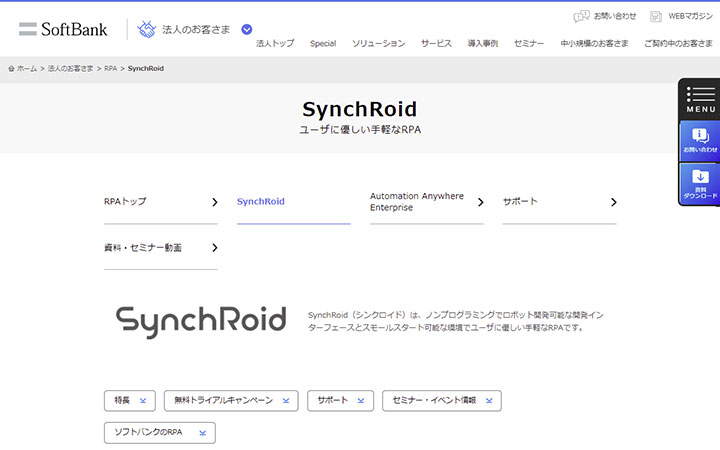Click the SynchRoid page heading
Screen dimensions: 720x450
(360, 110)
